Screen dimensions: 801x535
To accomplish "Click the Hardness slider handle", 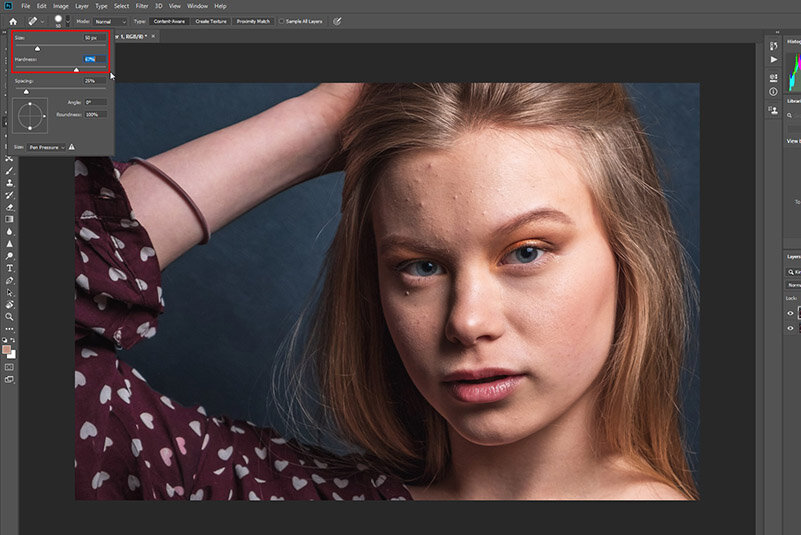I will tap(77, 69).
